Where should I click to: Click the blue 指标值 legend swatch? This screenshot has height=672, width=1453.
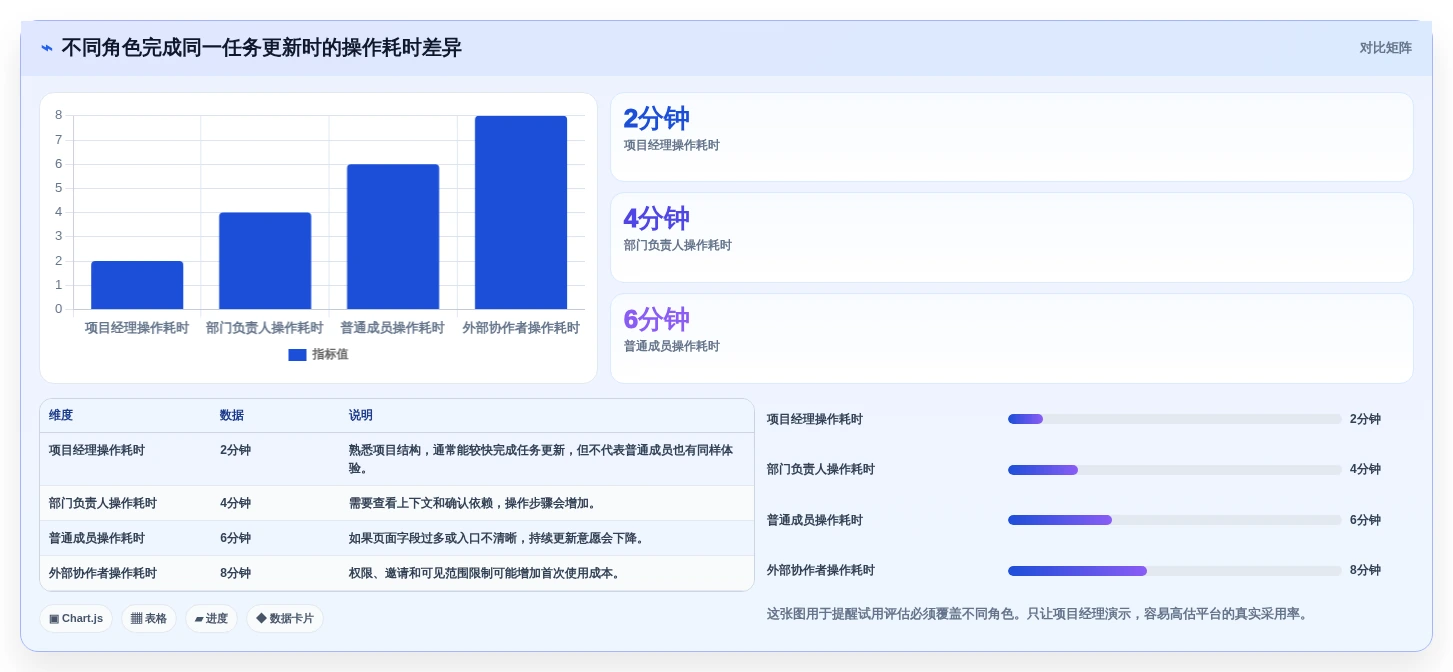tap(297, 355)
